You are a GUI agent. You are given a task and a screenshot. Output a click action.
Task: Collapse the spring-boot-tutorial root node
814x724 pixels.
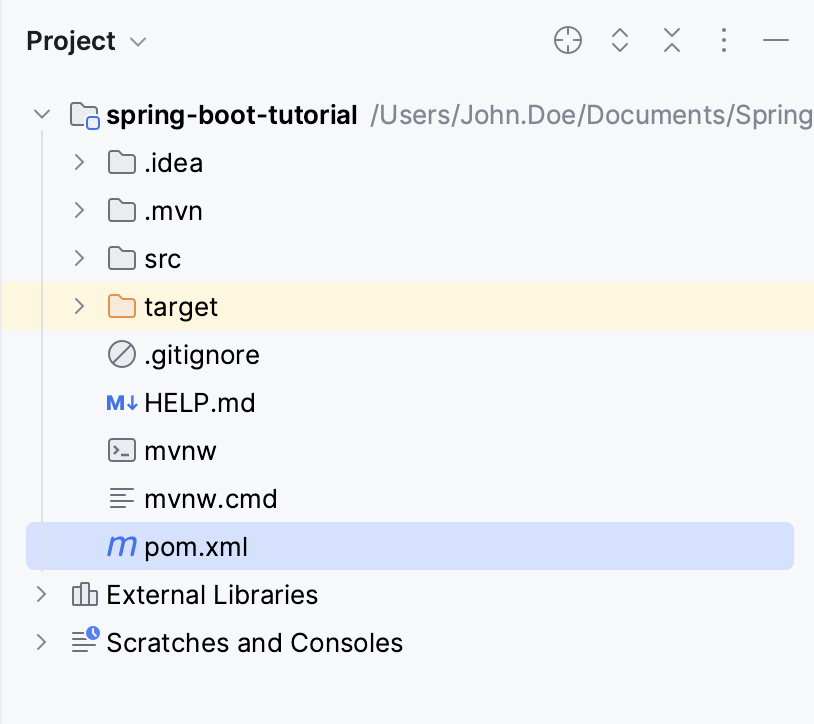(x=42, y=114)
